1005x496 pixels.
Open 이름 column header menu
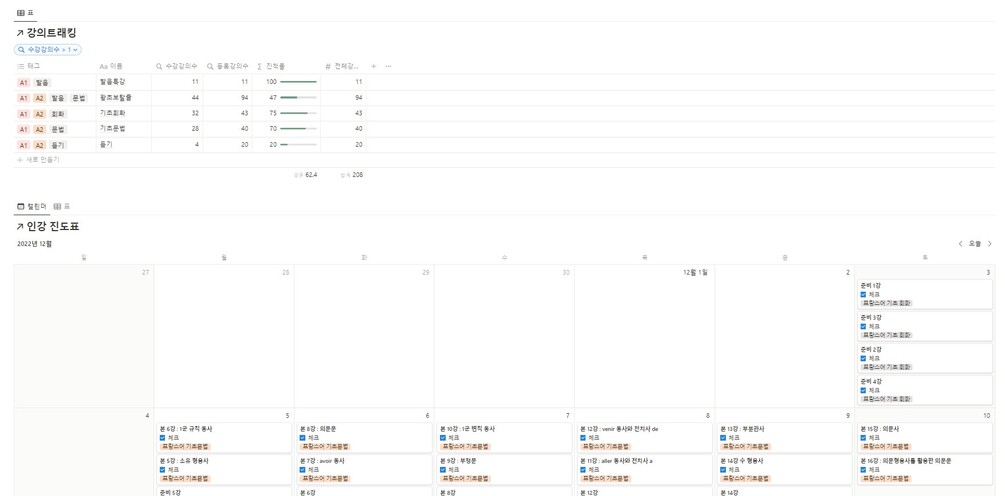[124, 66]
